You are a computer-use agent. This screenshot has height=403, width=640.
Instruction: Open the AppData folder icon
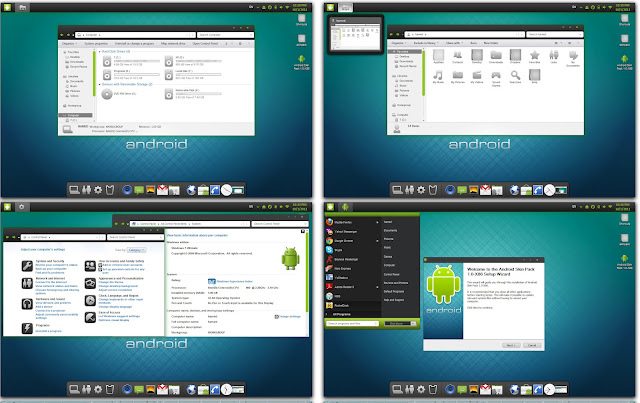[x=438, y=56]
